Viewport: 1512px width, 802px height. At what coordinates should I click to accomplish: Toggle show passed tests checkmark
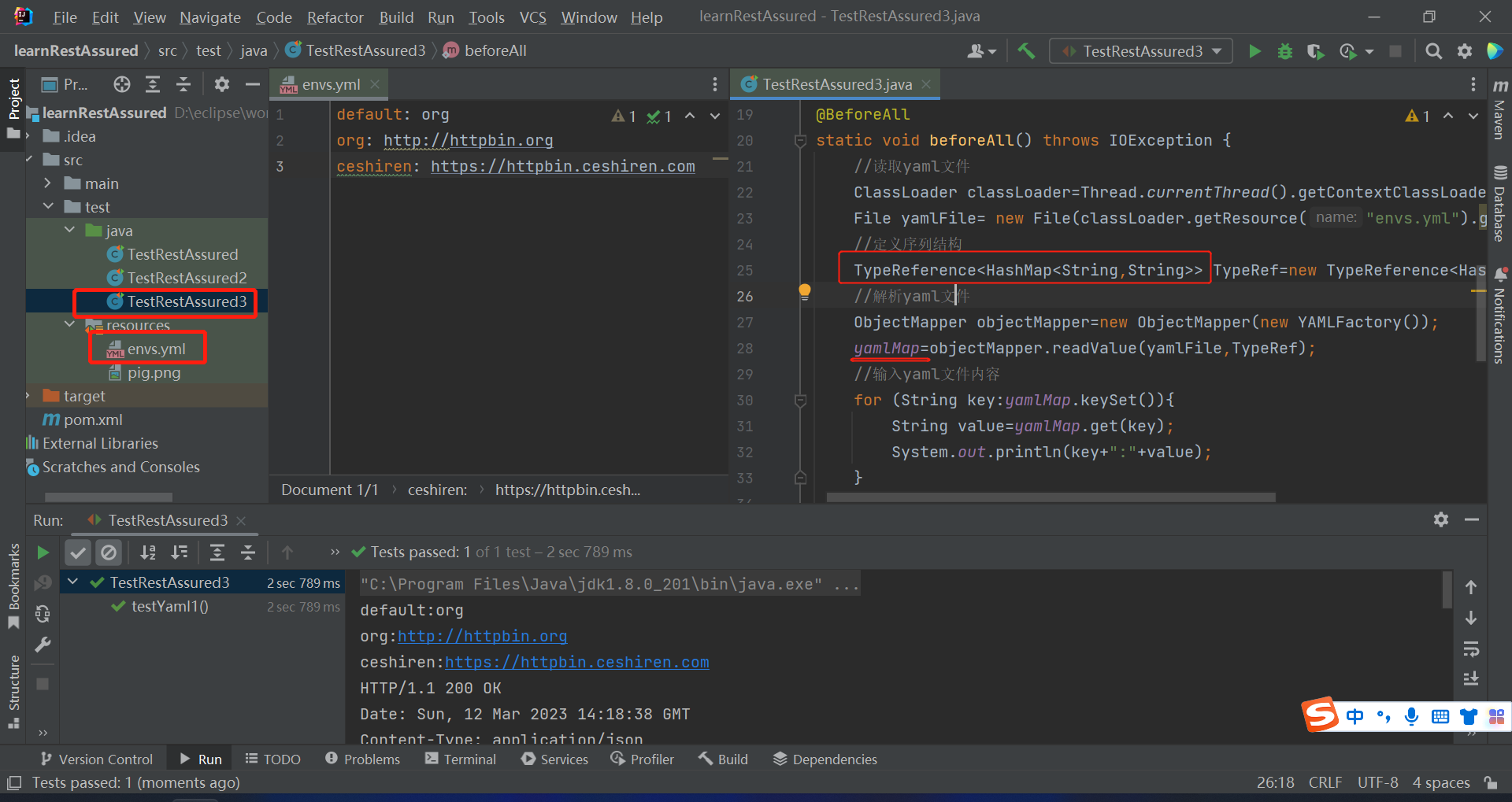pos(78,553)
